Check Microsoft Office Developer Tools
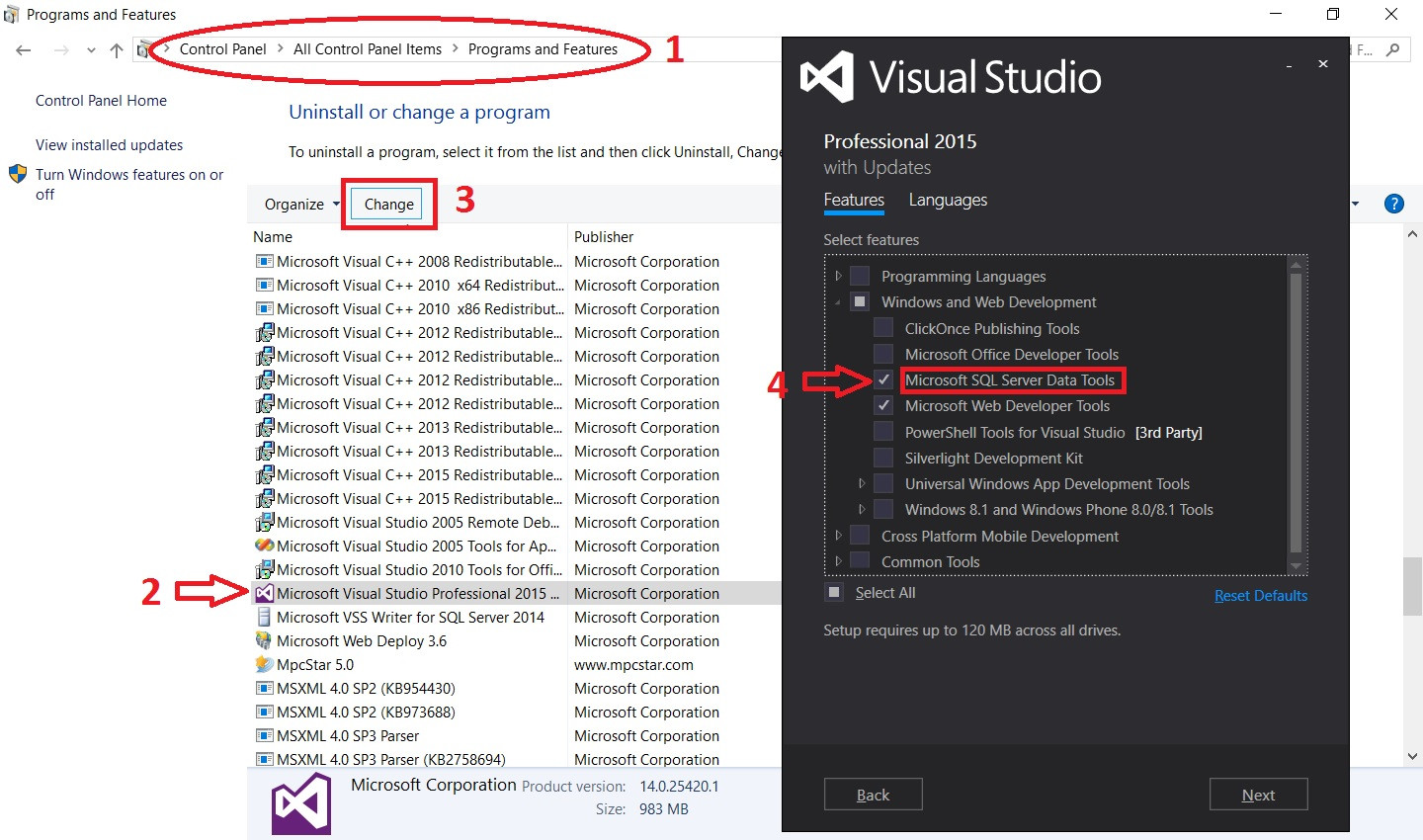This screenshot has width=1423, height=840. coord(883,353)
